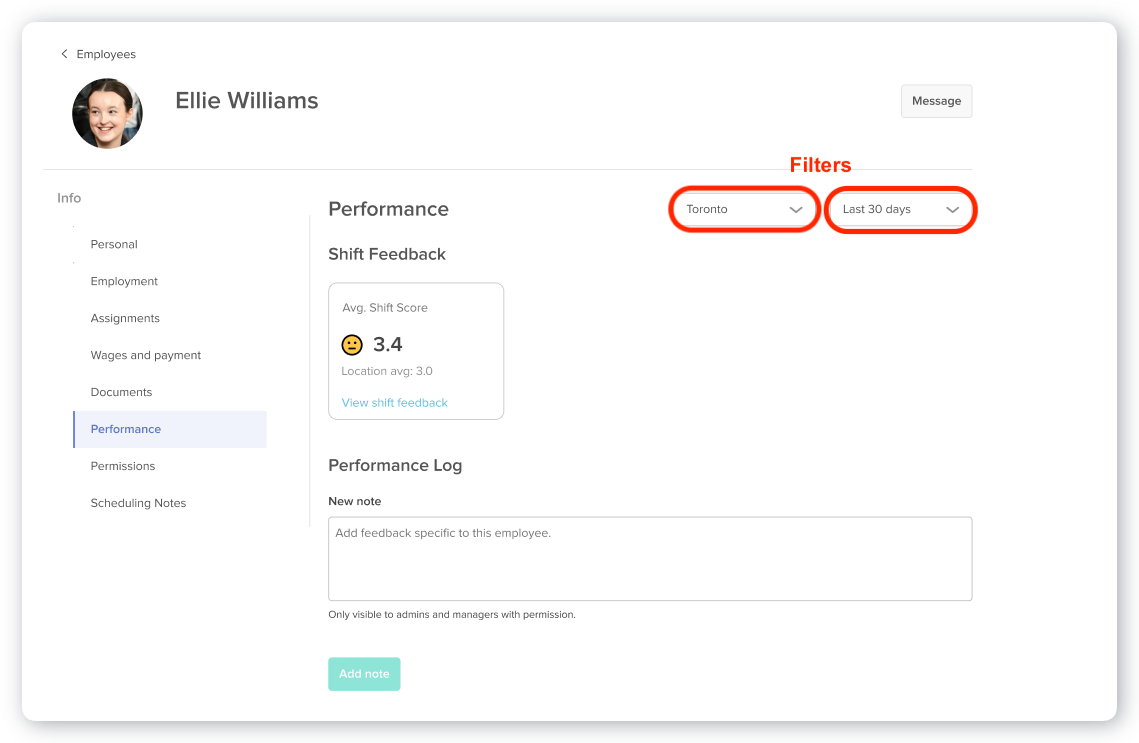Expand the Last 30 days chevron arrow

tap(952, 210)
